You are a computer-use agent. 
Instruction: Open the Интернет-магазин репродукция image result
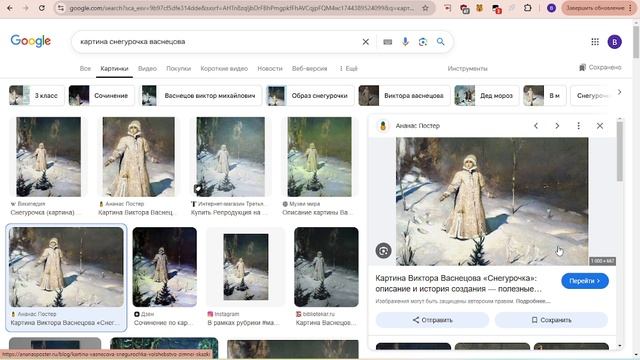coord(230,157)
